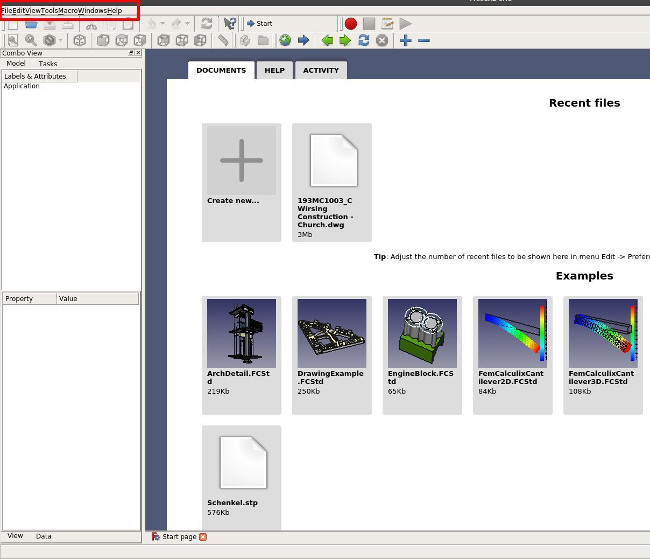650x559 pixels.
Task: Open the File menu
Action: (x=7, y=10)
